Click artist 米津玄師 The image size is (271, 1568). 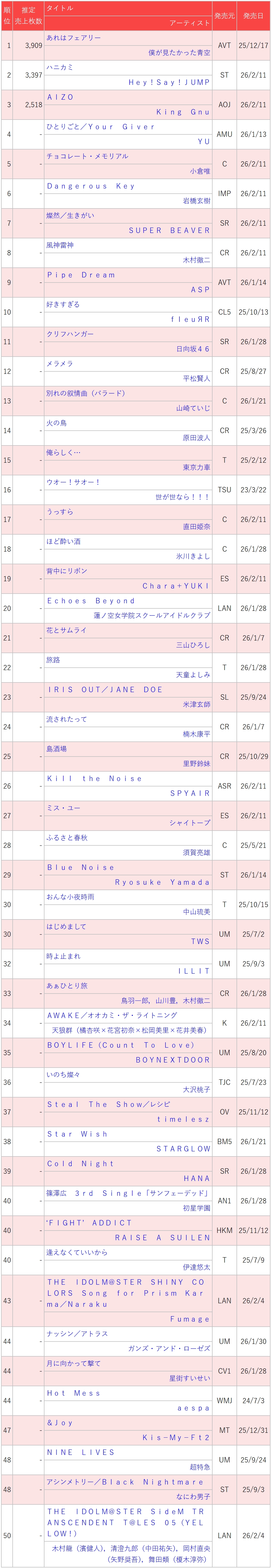196,705
